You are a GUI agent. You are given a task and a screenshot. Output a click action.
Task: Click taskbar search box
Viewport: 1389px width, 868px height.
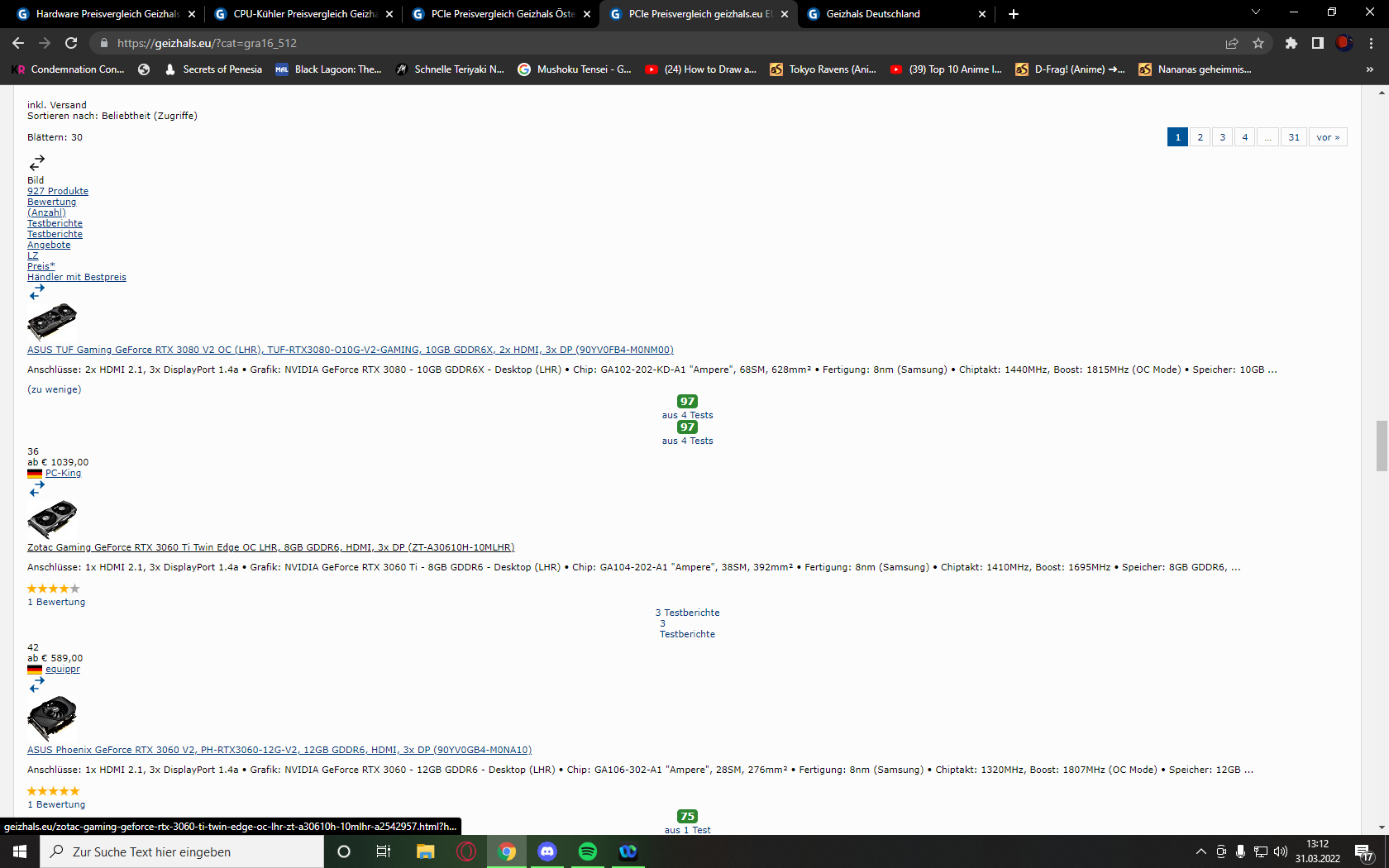pos(182,851)
